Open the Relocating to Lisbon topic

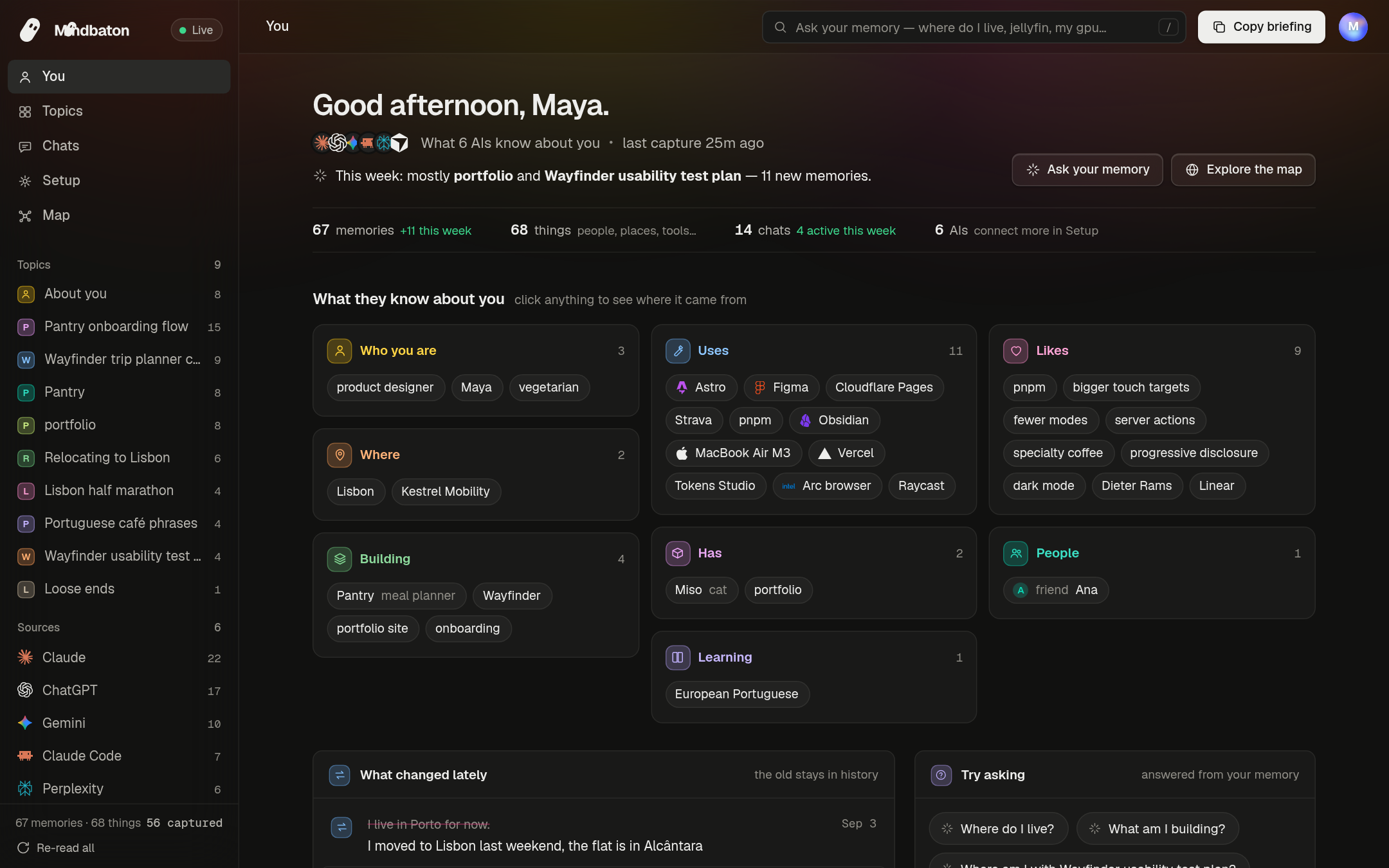[119, 458]
